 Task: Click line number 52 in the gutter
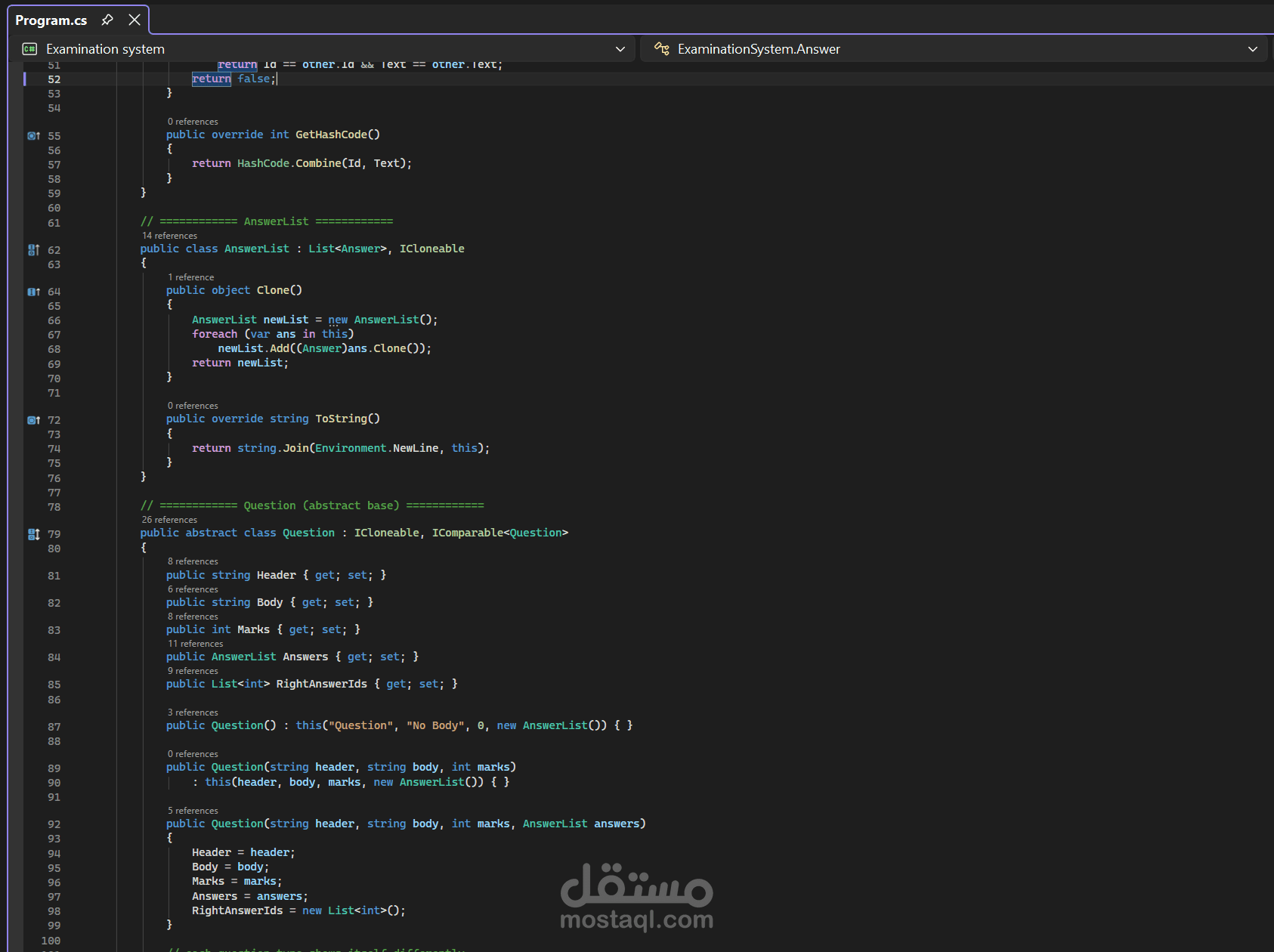point(54,79)
